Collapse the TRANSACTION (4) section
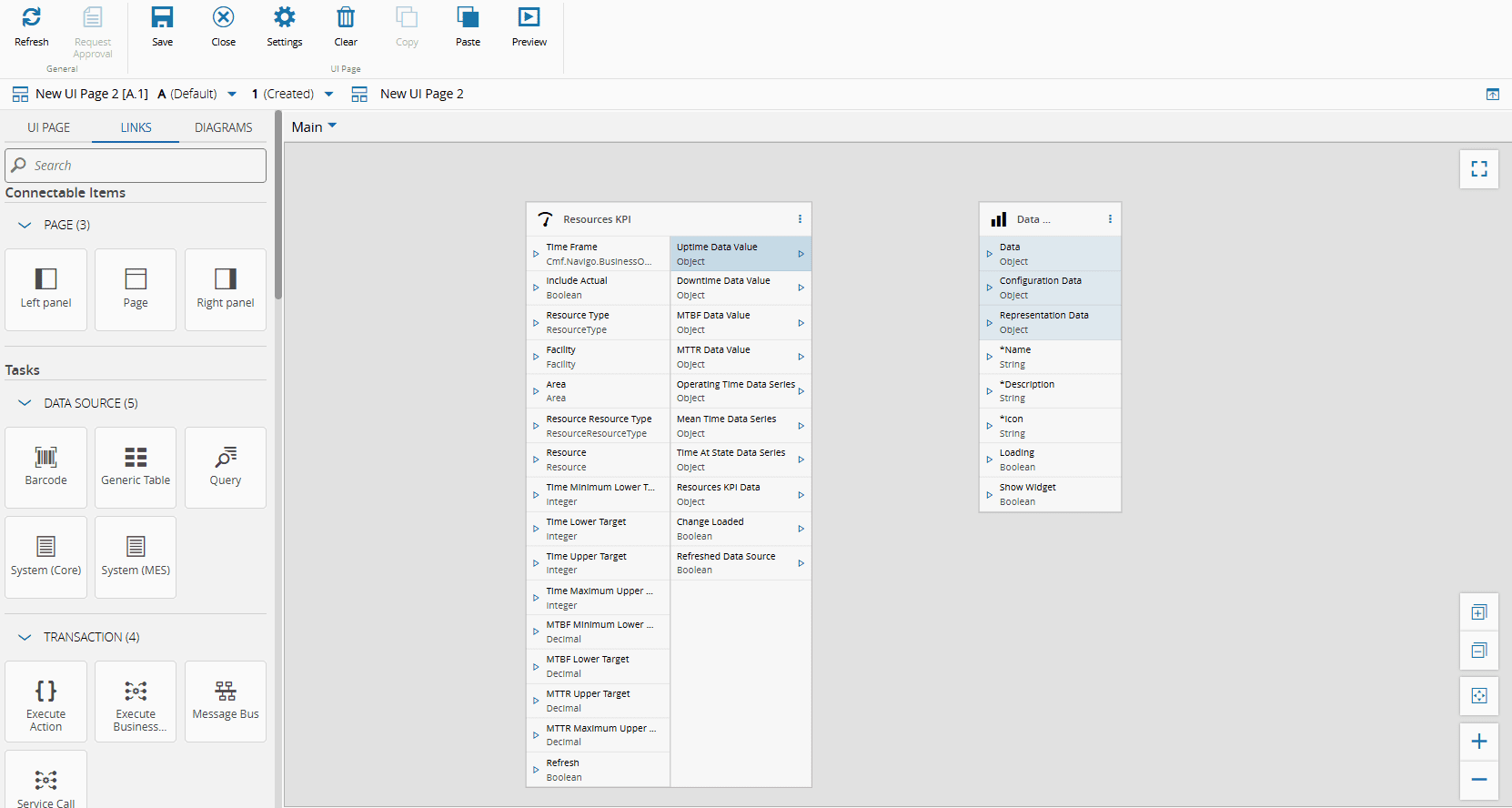Screen dimensions: 1512x808 [x=25, y=637]
